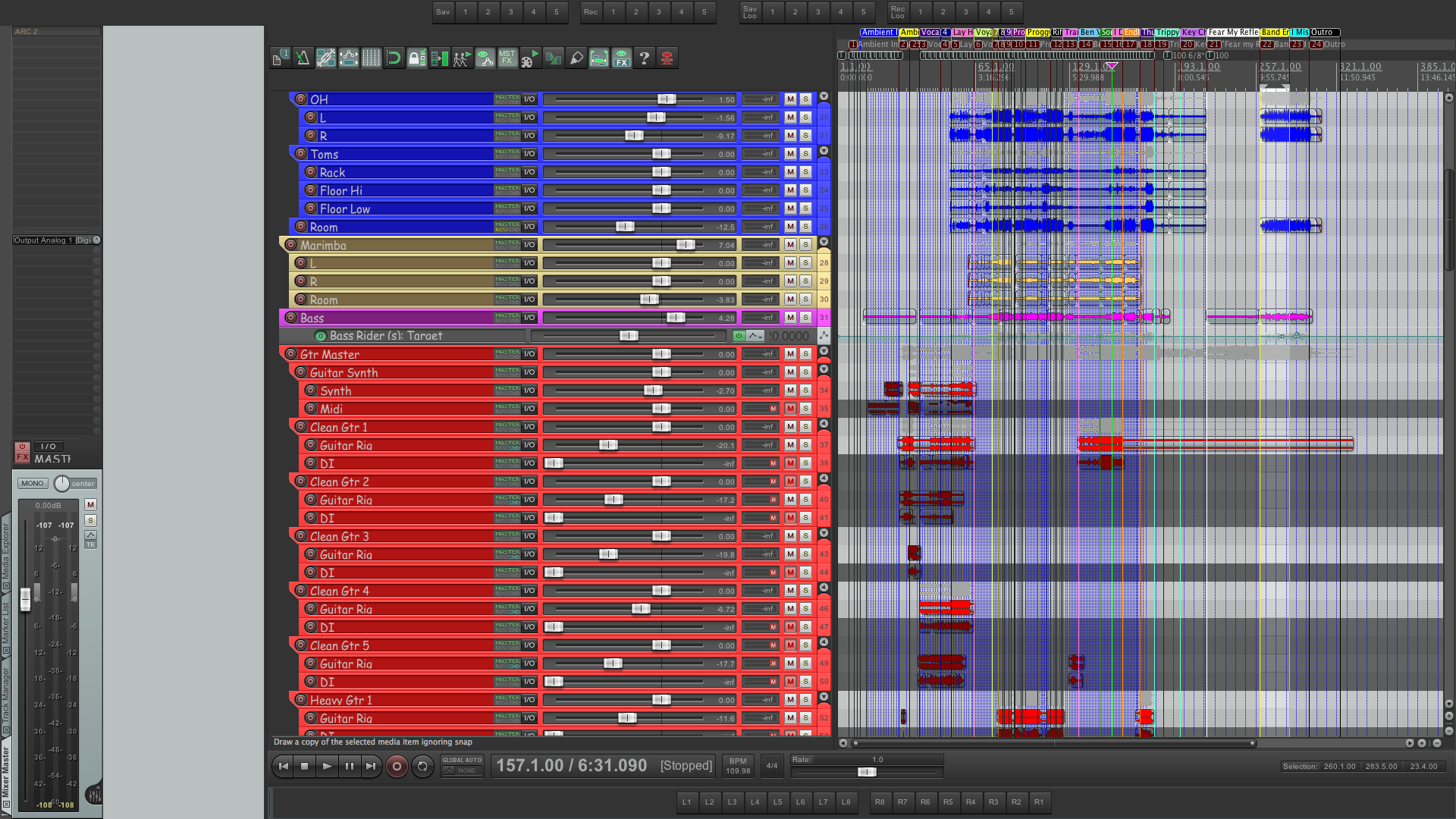Collapse the Gtr Master folder

[824, 352]
